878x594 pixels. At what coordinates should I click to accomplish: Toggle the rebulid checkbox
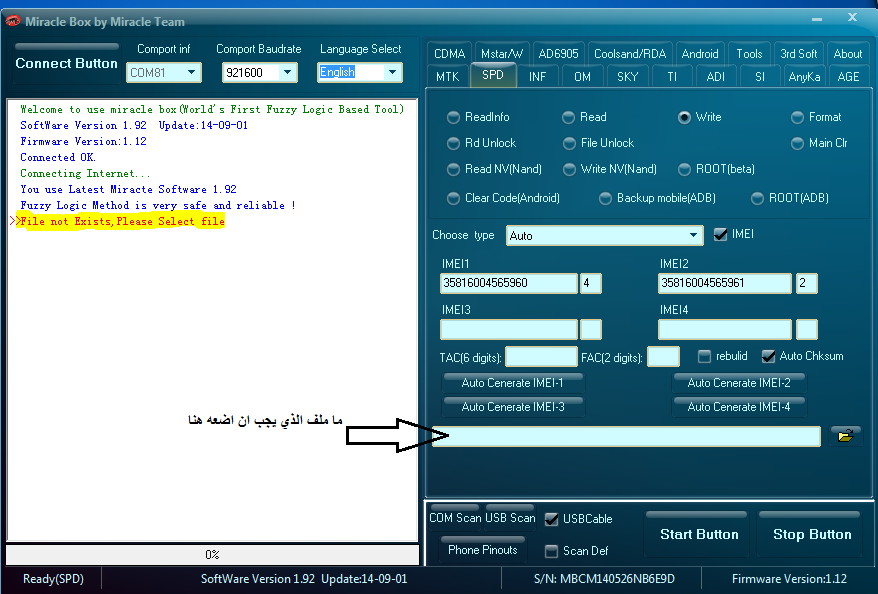704,356
